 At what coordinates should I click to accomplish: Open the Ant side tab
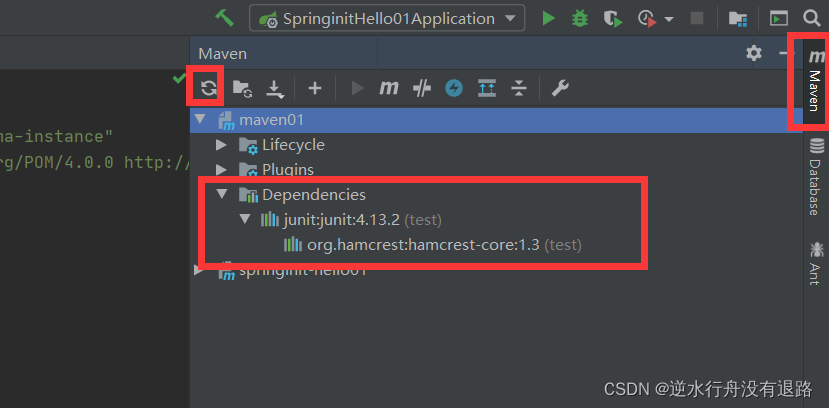click(x=816, y=263)
